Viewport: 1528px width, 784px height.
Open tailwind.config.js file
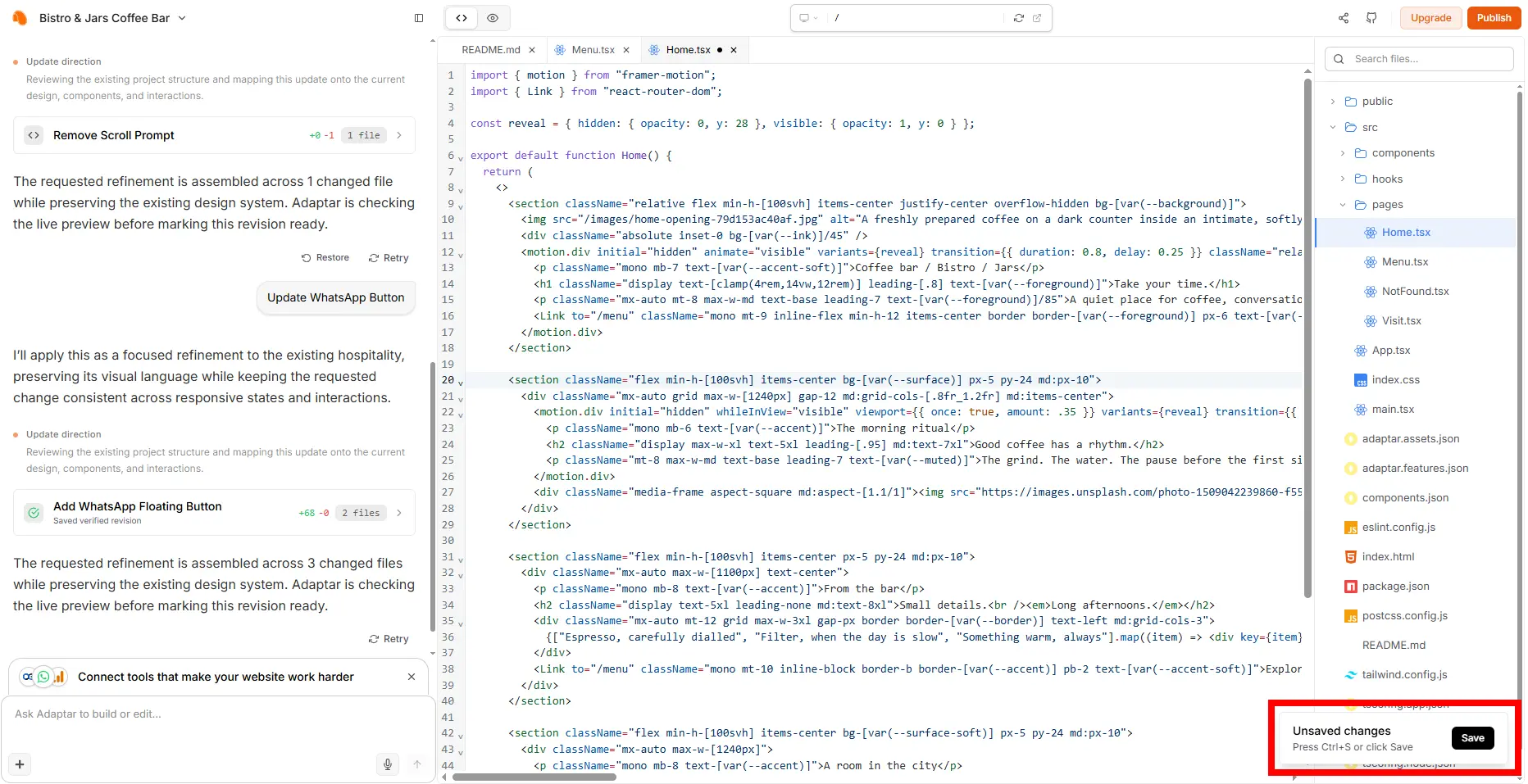(x=1404, y=675)
